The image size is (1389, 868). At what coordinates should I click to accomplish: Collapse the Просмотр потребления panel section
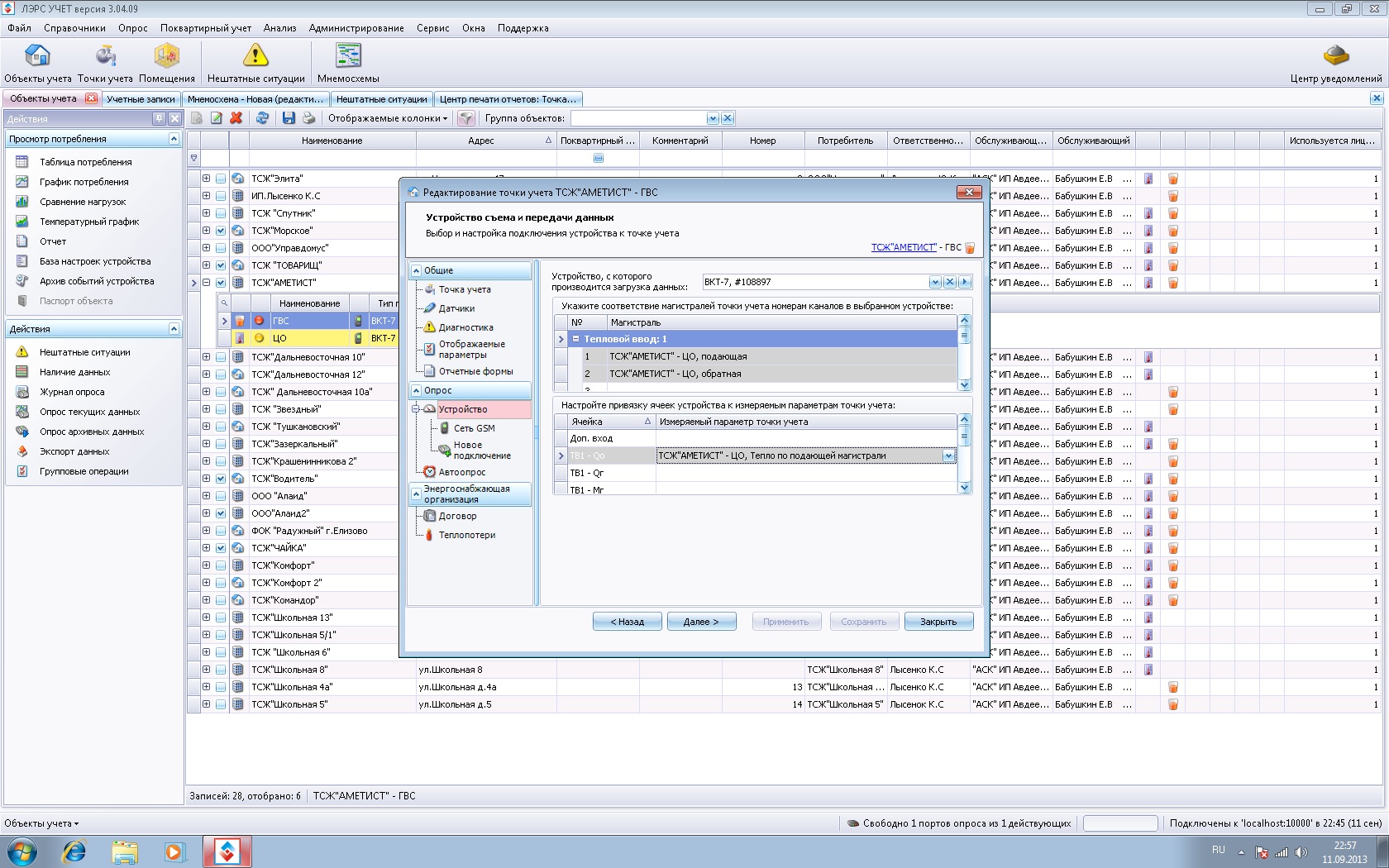174,139
